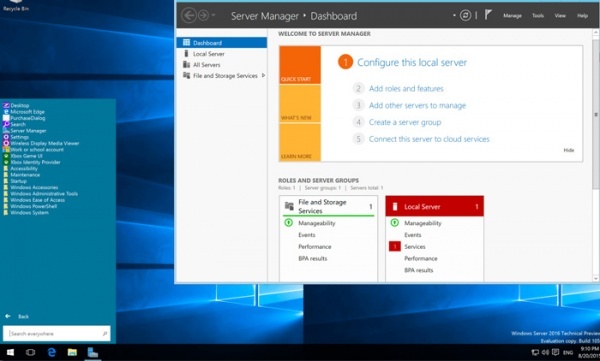Click Add roles and features link
The width and height of the screenshot is (600, 361).
pos(406,88)
